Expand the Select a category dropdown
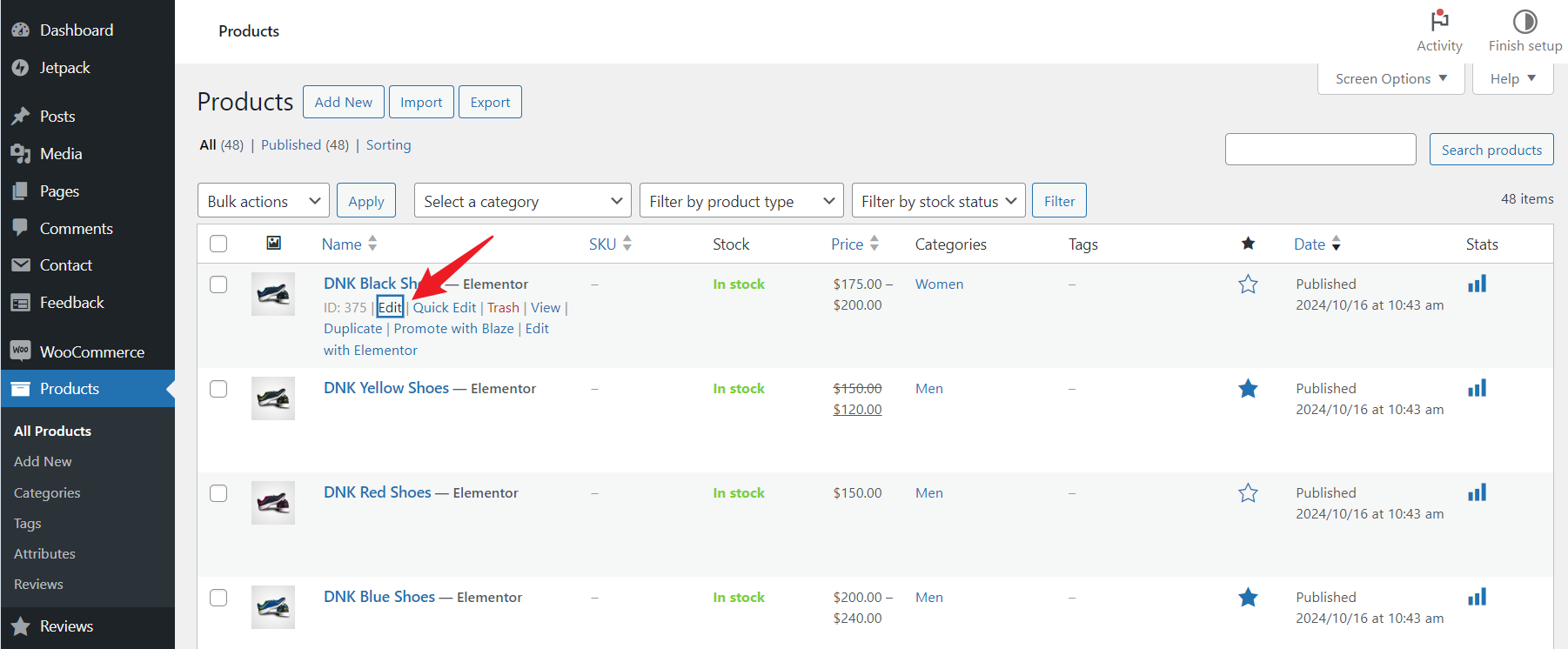The image size is (1568, 649). (522, 201)
